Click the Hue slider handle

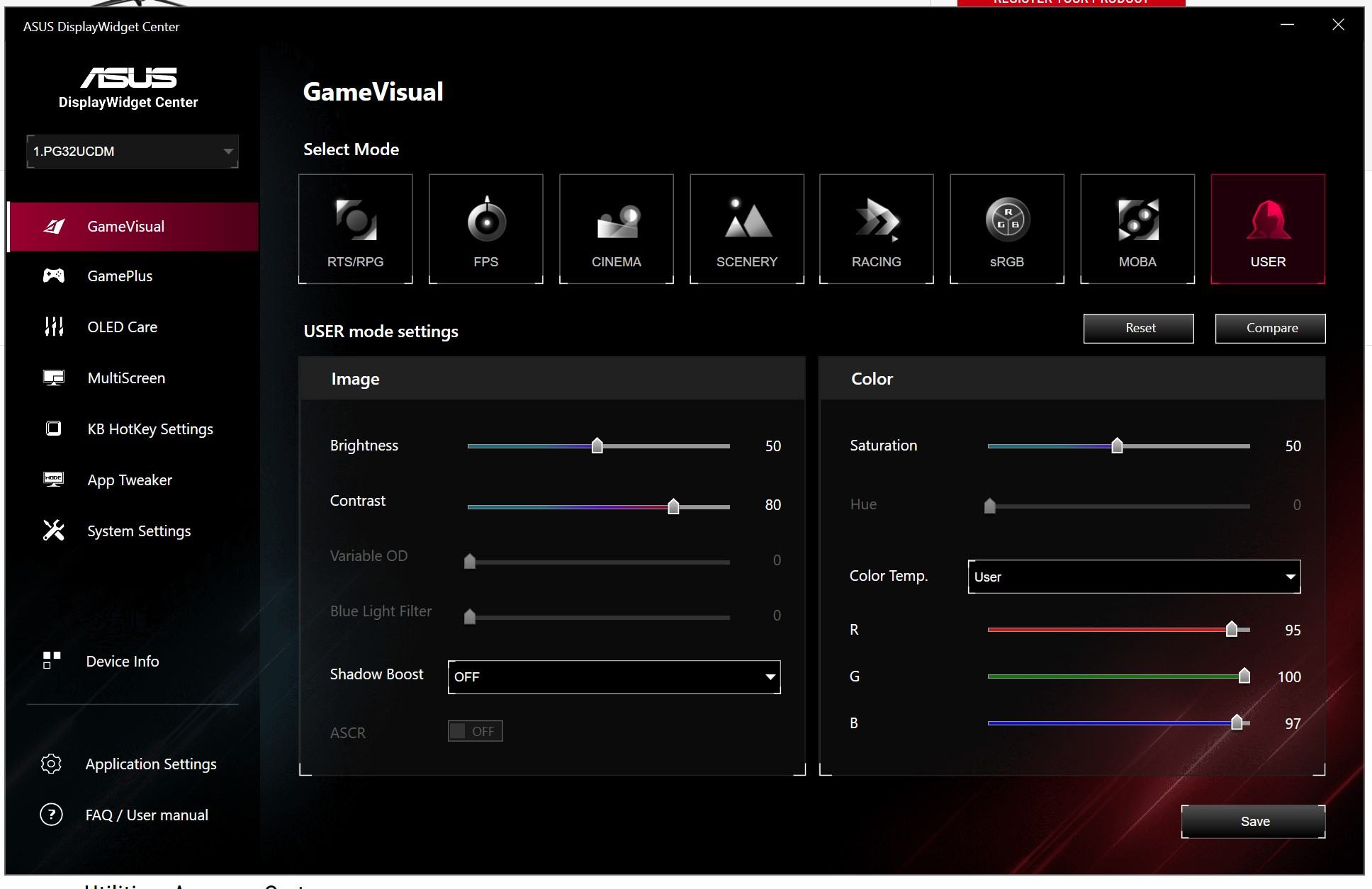point(989,506)
